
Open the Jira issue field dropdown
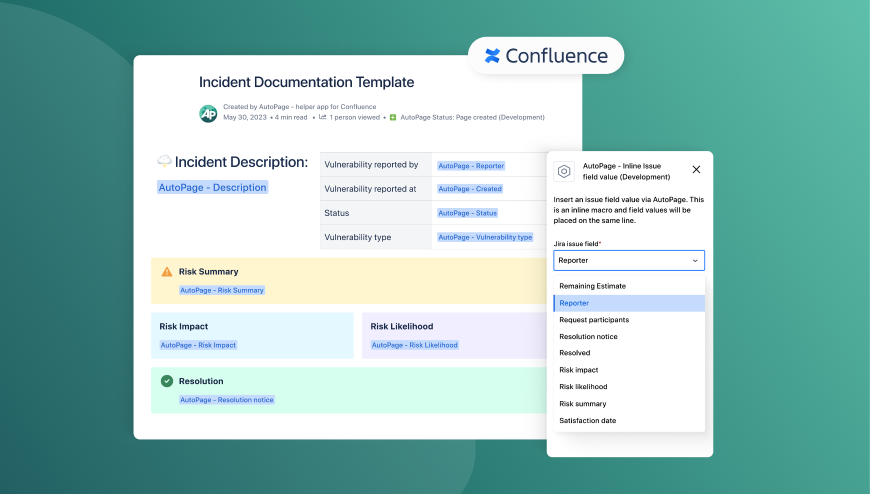[629, 260]
